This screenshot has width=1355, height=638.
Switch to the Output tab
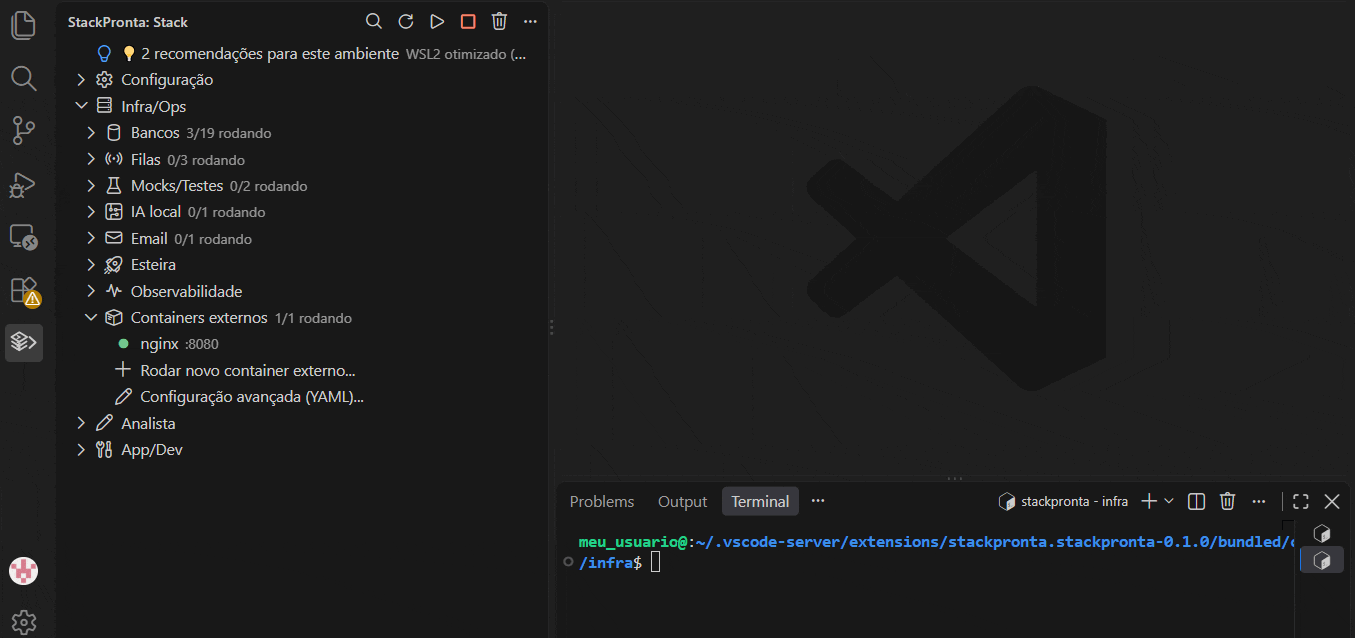(682, 501)
